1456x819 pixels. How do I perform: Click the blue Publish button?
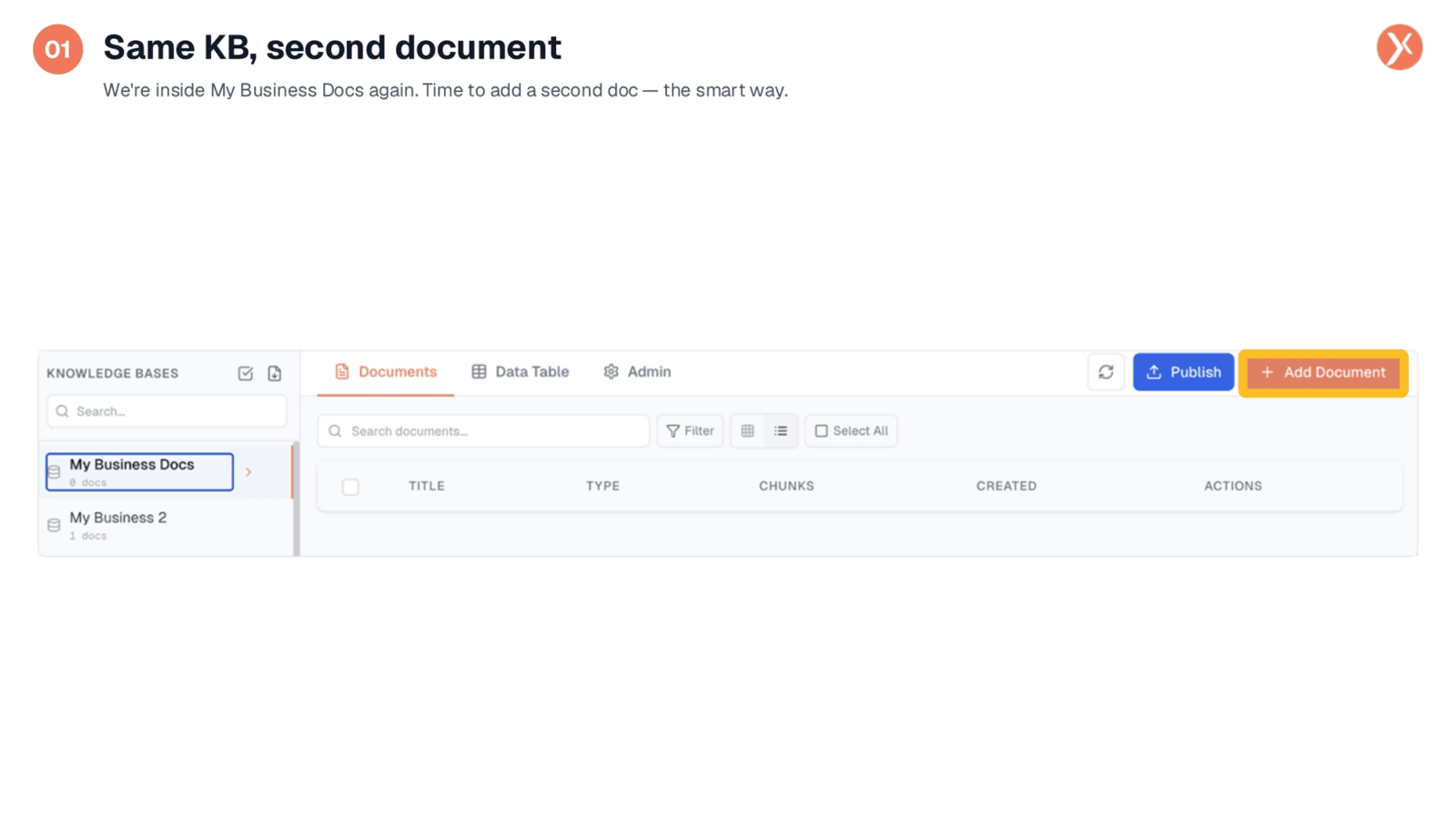point(1183,372)
